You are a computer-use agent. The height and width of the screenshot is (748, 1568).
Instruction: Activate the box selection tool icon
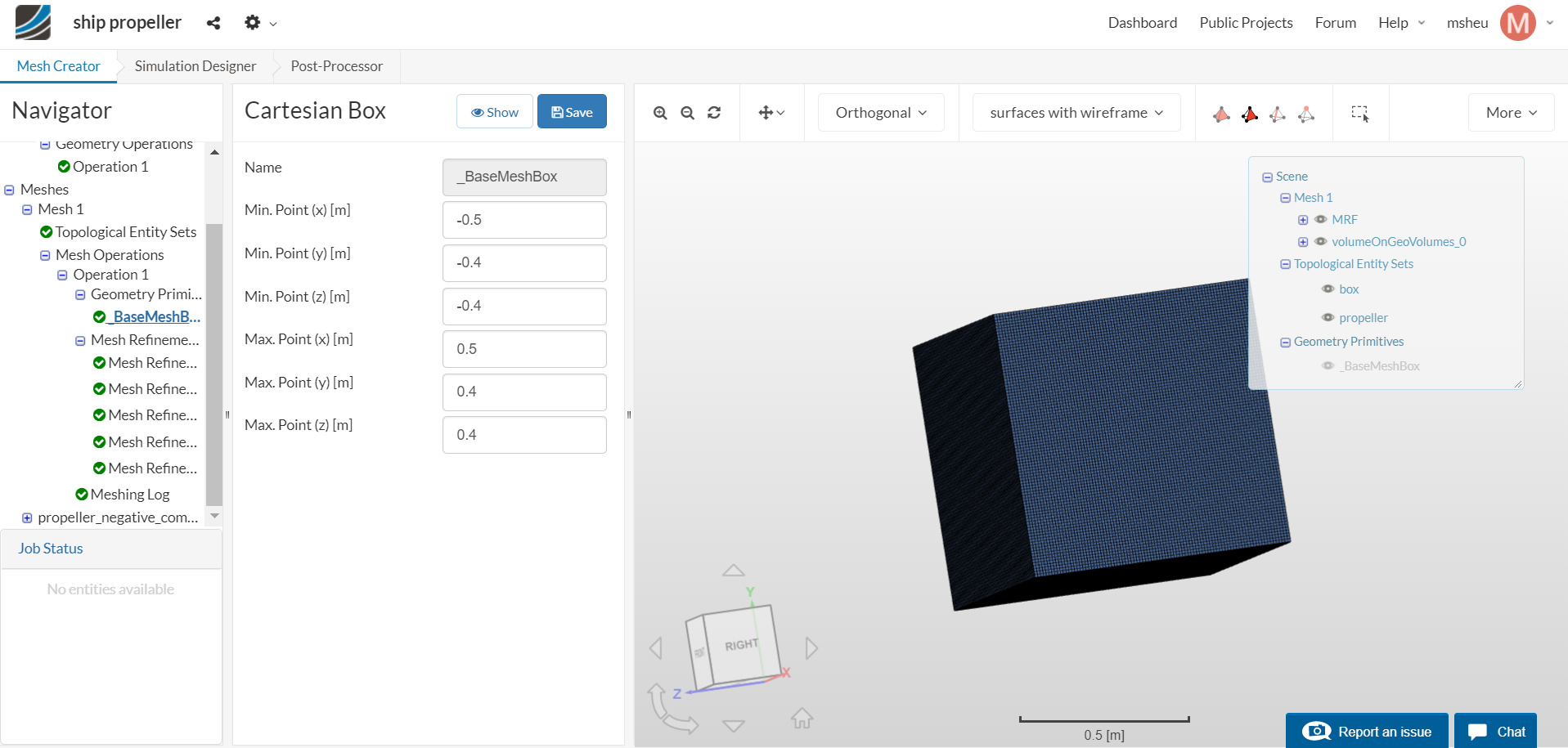coord(1359,113)
